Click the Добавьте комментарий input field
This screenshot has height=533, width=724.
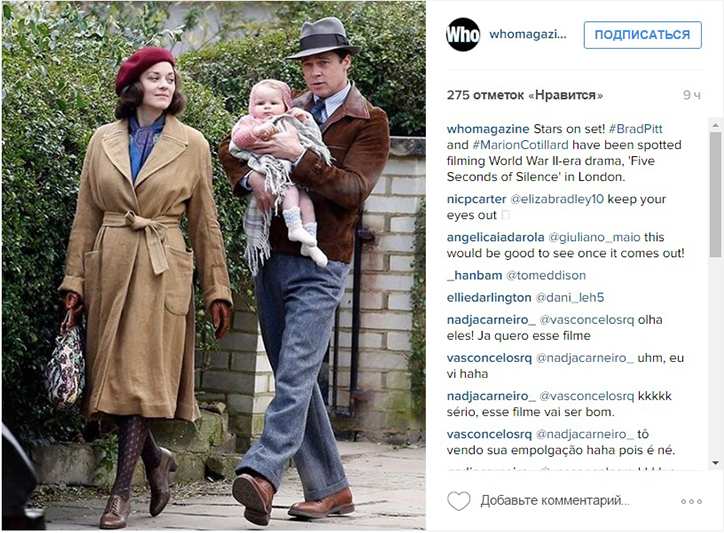click(x=555, y=501)
